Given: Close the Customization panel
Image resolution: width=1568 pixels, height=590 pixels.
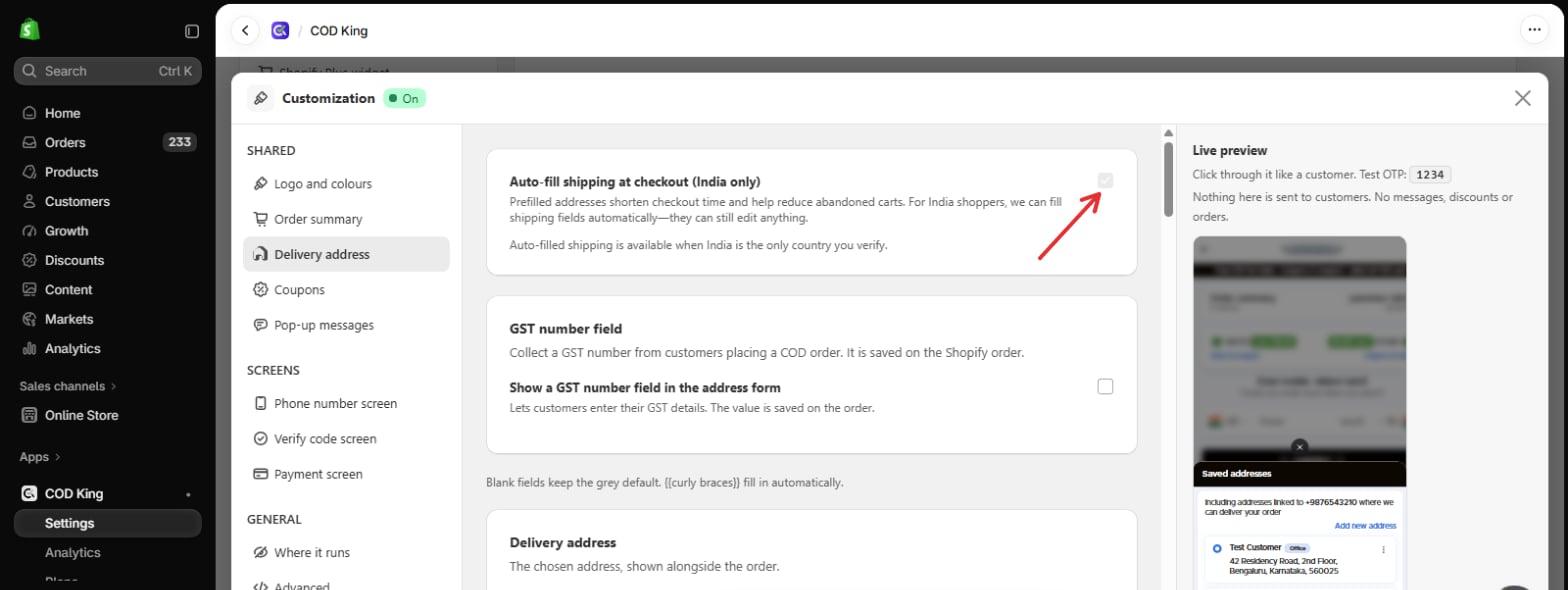Looking at the screenshot, I should click(x=1522, y=98).
